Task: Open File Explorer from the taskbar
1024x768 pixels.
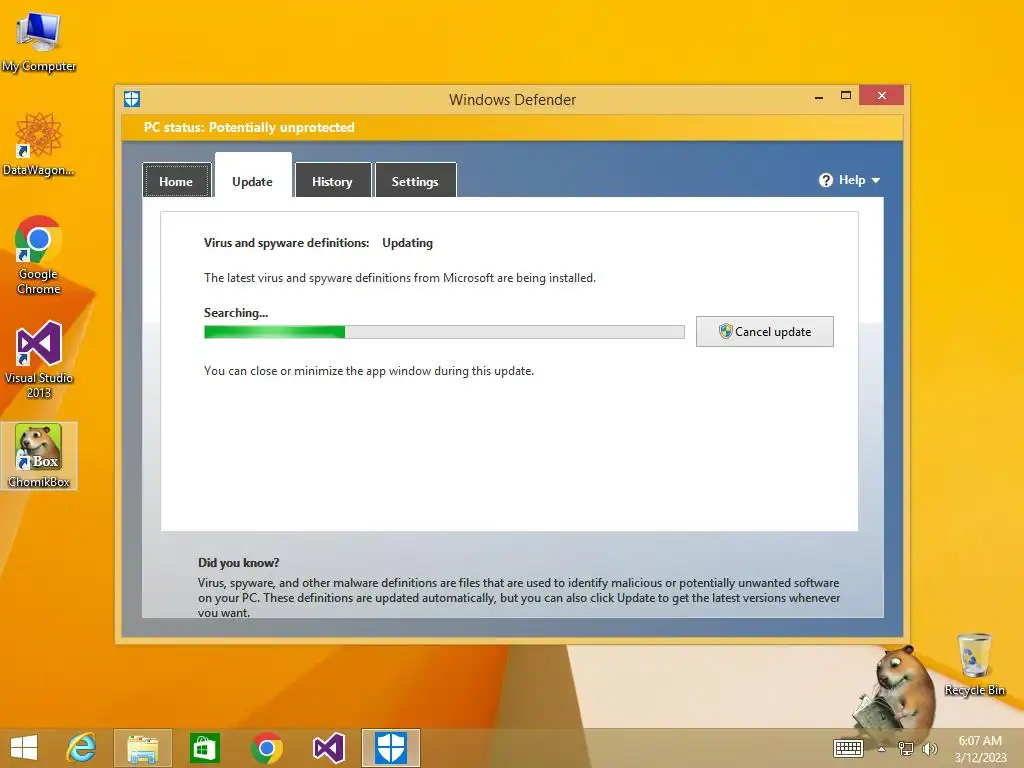Action: point(142,748)
